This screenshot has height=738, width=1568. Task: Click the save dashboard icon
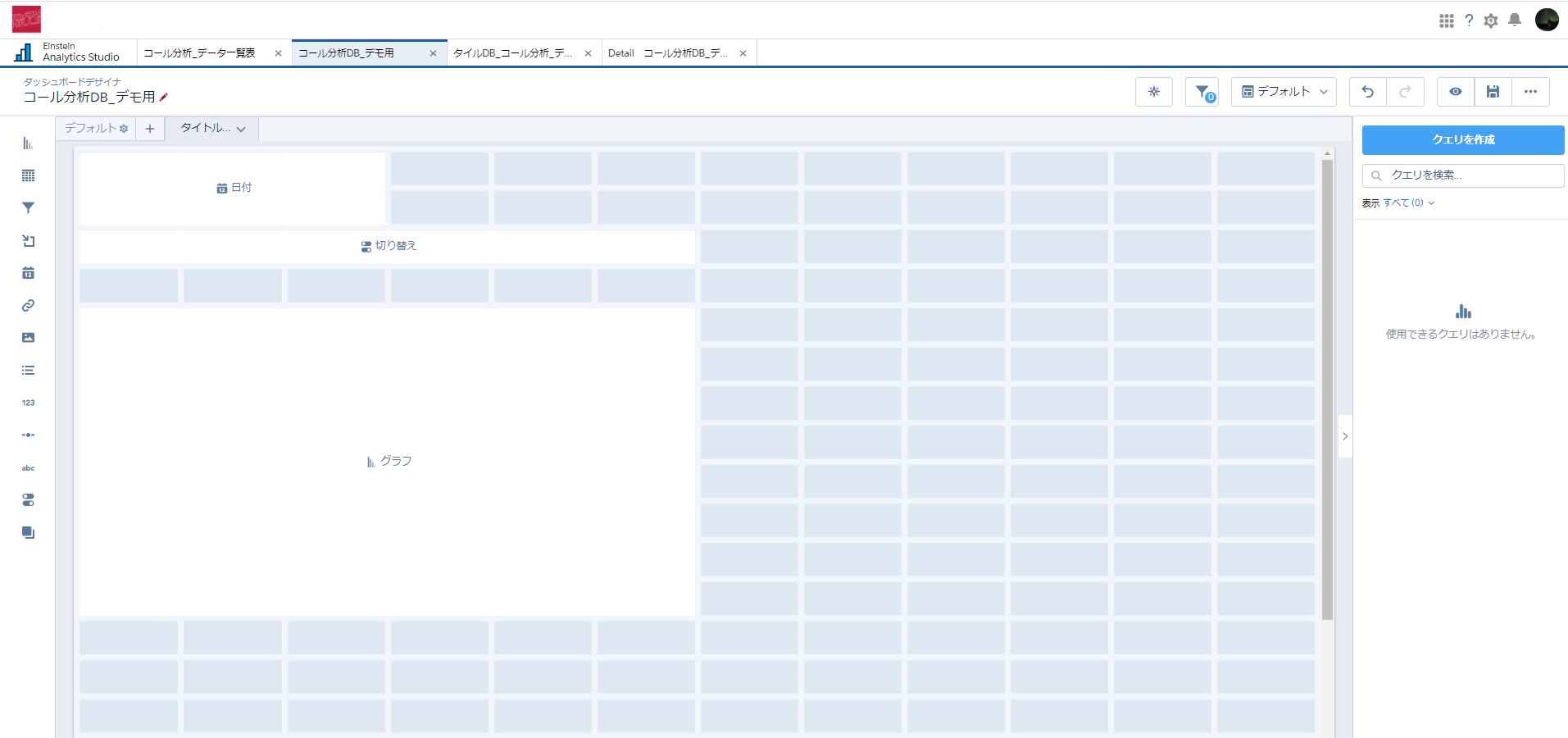click(x=1493, y=92)
